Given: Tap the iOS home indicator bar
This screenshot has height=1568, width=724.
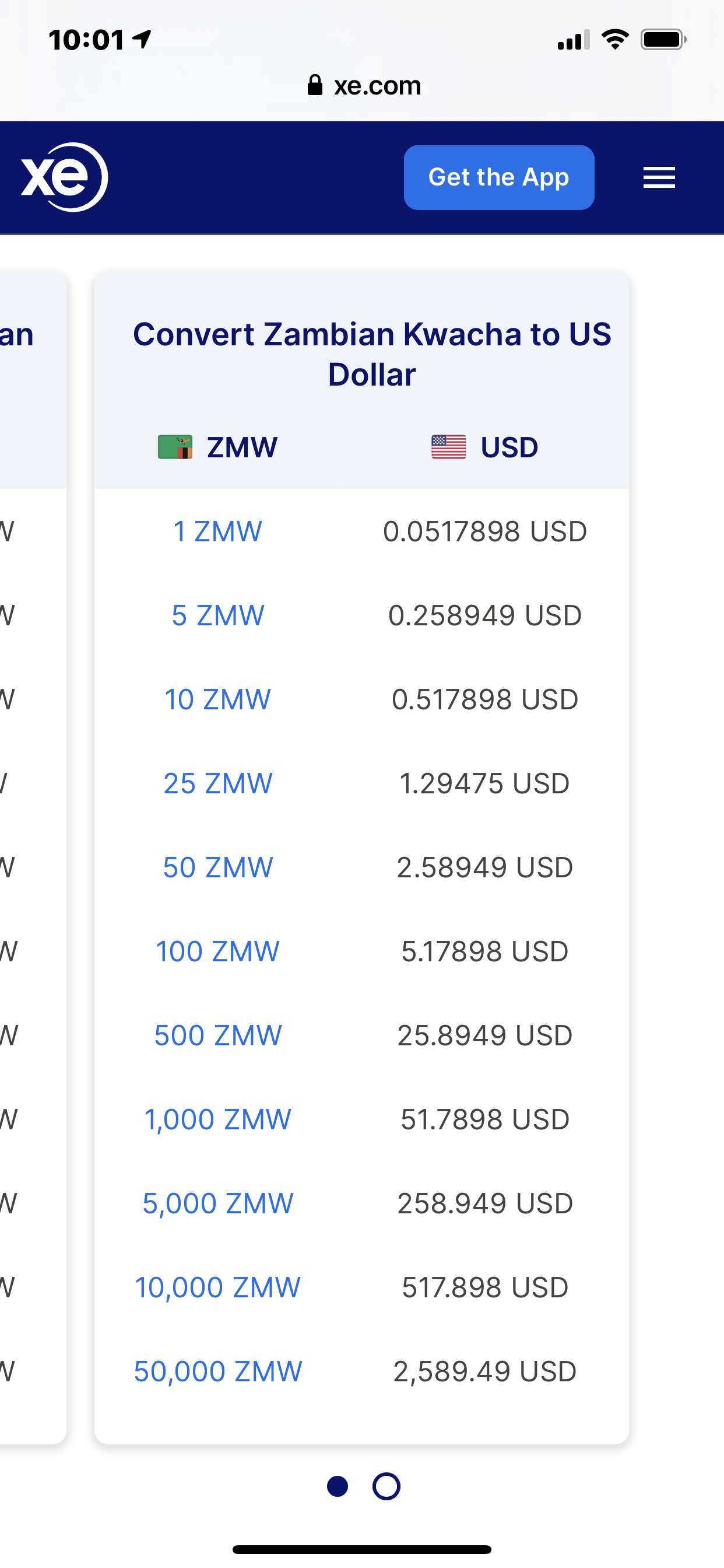Looking at the screenshot, I should 362,1549.
